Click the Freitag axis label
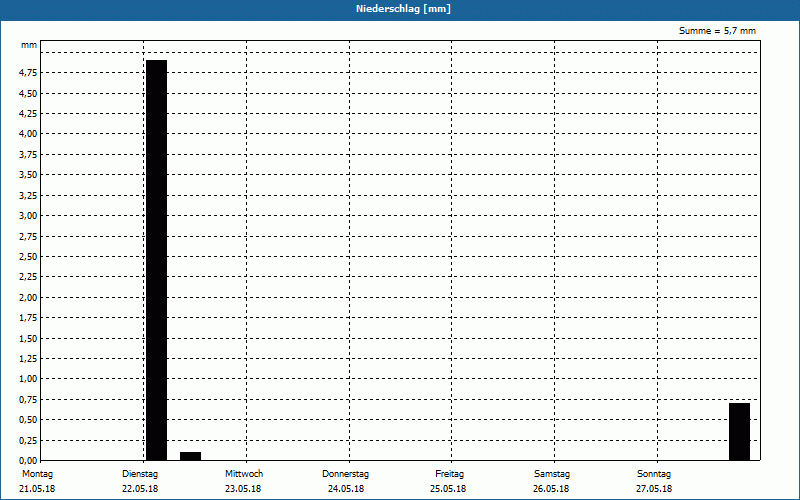 [x=449, y=474]
